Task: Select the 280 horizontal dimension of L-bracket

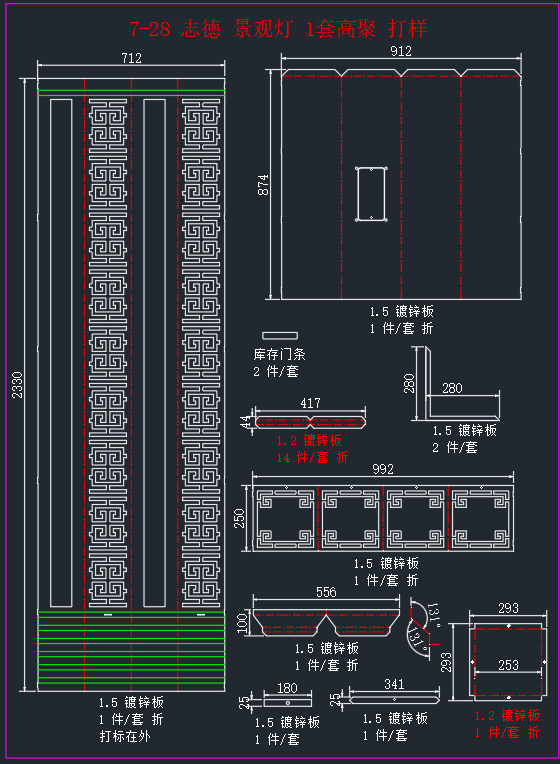Action: point(452,388)
